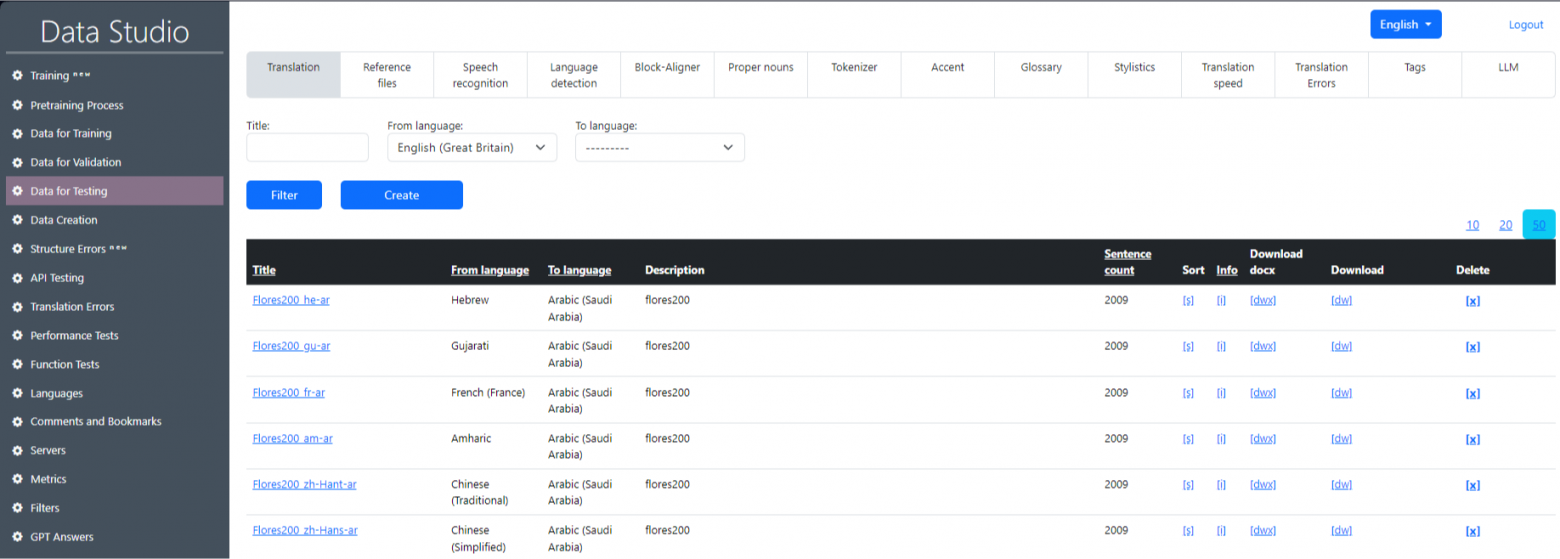Open the Stylistics tab
1560x559 pixels.
click(x=1135, y=75)
